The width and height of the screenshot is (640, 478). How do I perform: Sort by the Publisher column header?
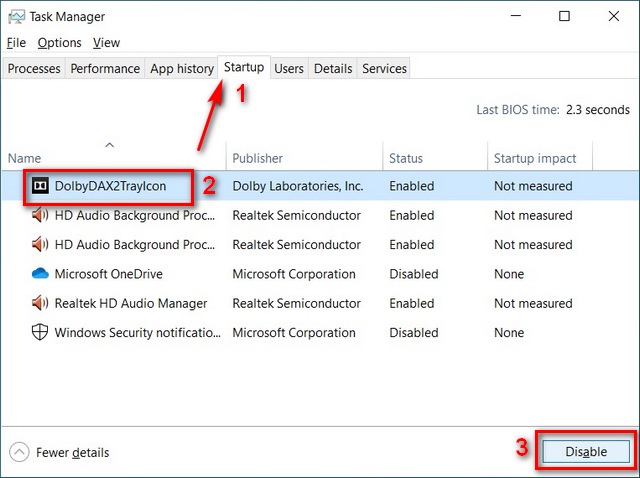pos(258,158)
